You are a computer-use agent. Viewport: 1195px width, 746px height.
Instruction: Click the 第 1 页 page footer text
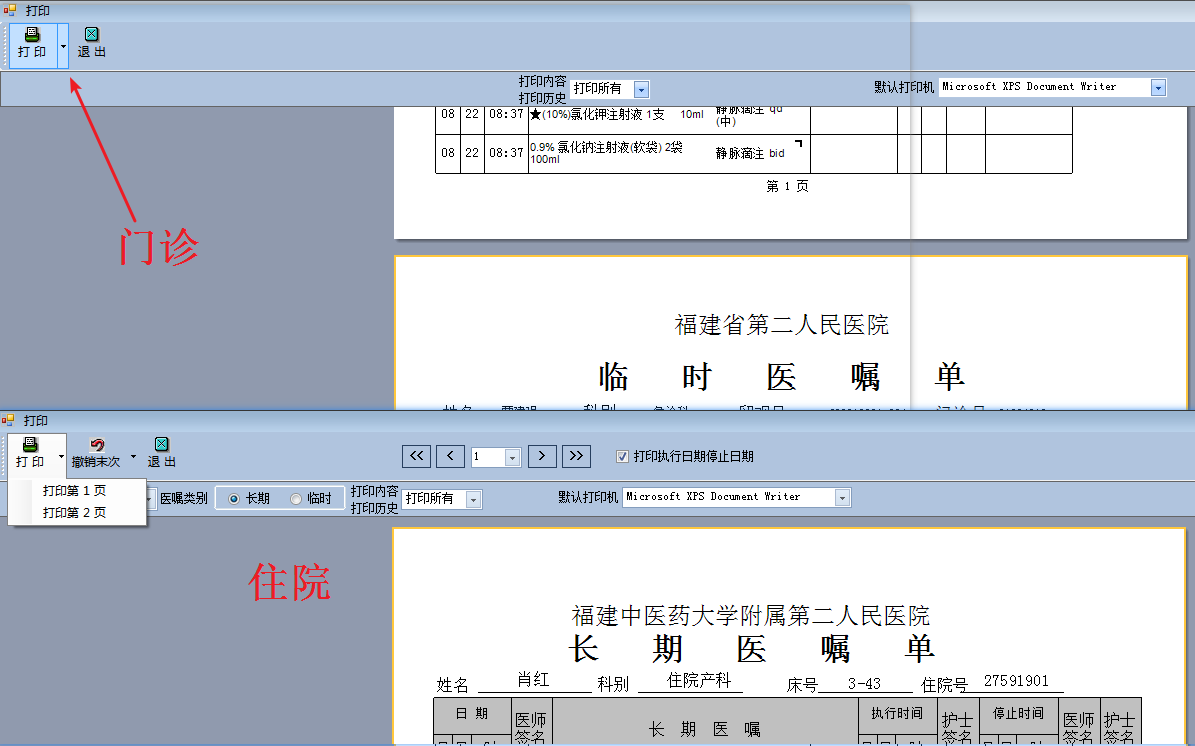pyautogui.click(x=787, y=186)
